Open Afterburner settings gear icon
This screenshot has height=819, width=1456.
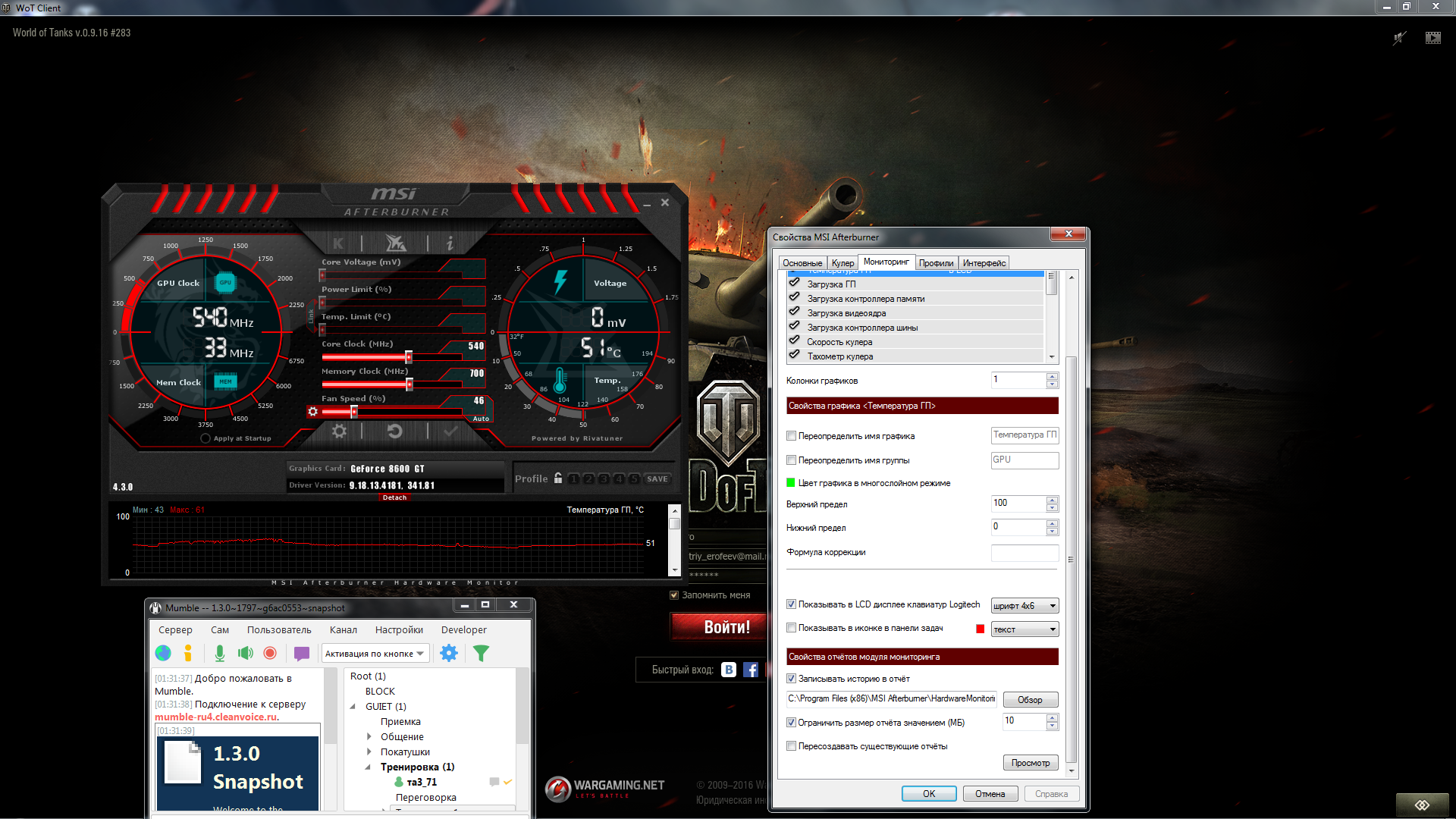pos(339,431)
